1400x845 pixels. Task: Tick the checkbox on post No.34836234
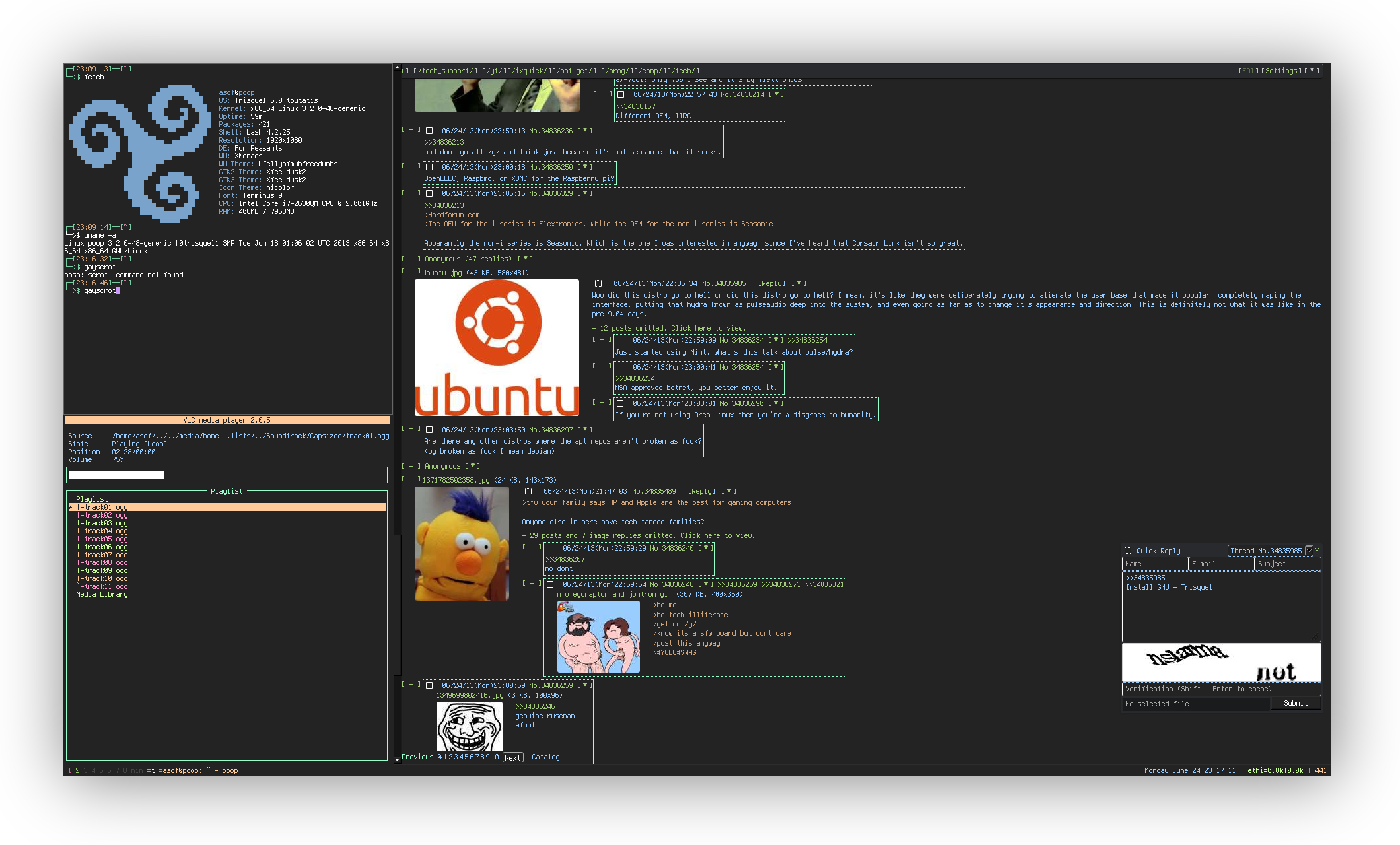620,340
